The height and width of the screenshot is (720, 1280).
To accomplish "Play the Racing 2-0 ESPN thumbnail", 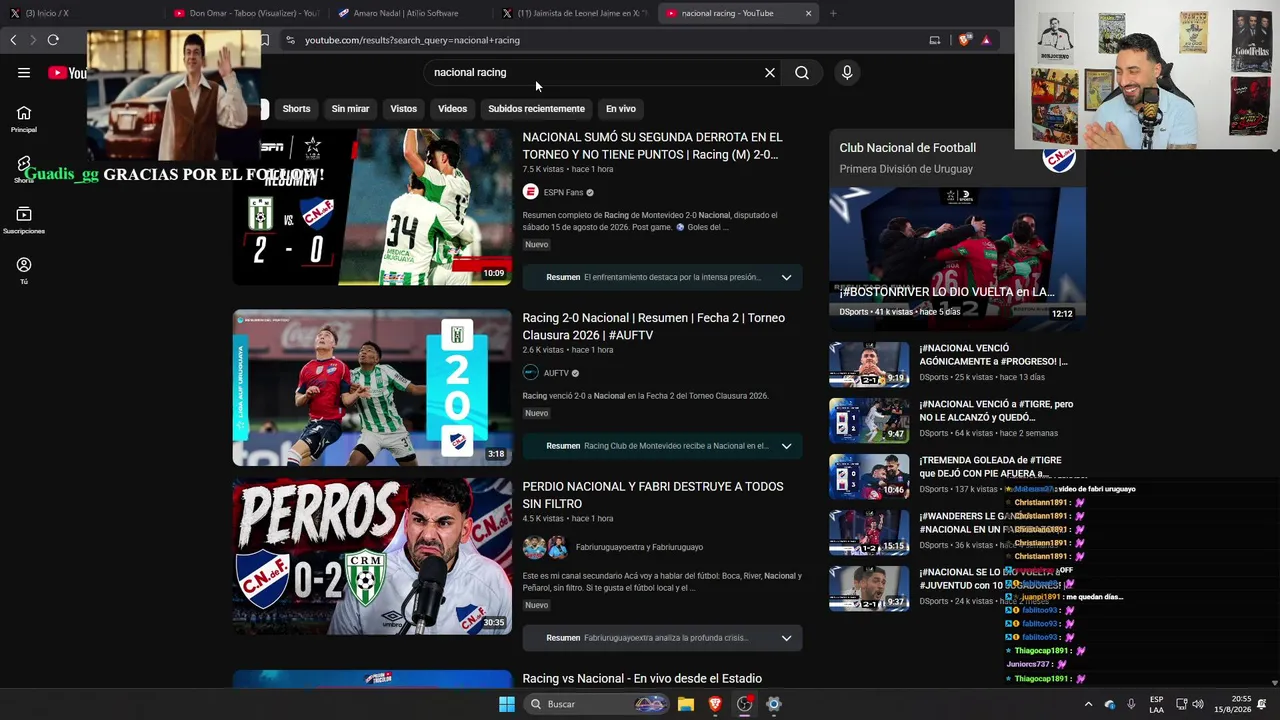I will point(372,207).
